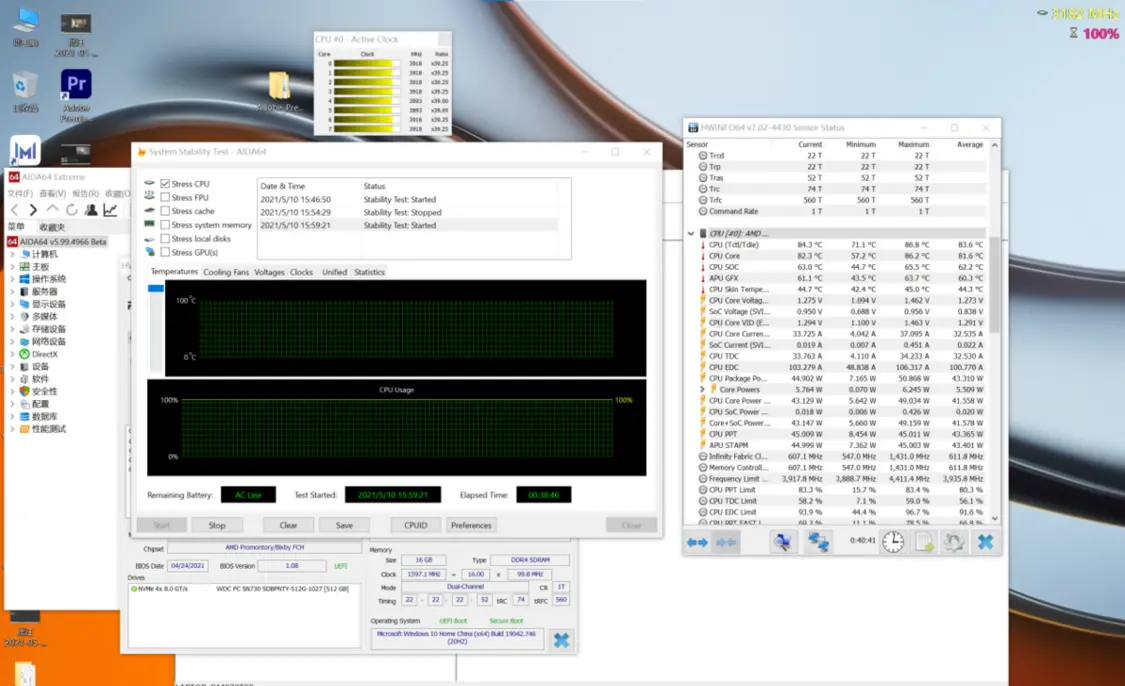Image resolution: width=1125 pixels, height=686 pixels.
Task: Click the HWiNFO clock reset timer icon
Action: (893, 541)
